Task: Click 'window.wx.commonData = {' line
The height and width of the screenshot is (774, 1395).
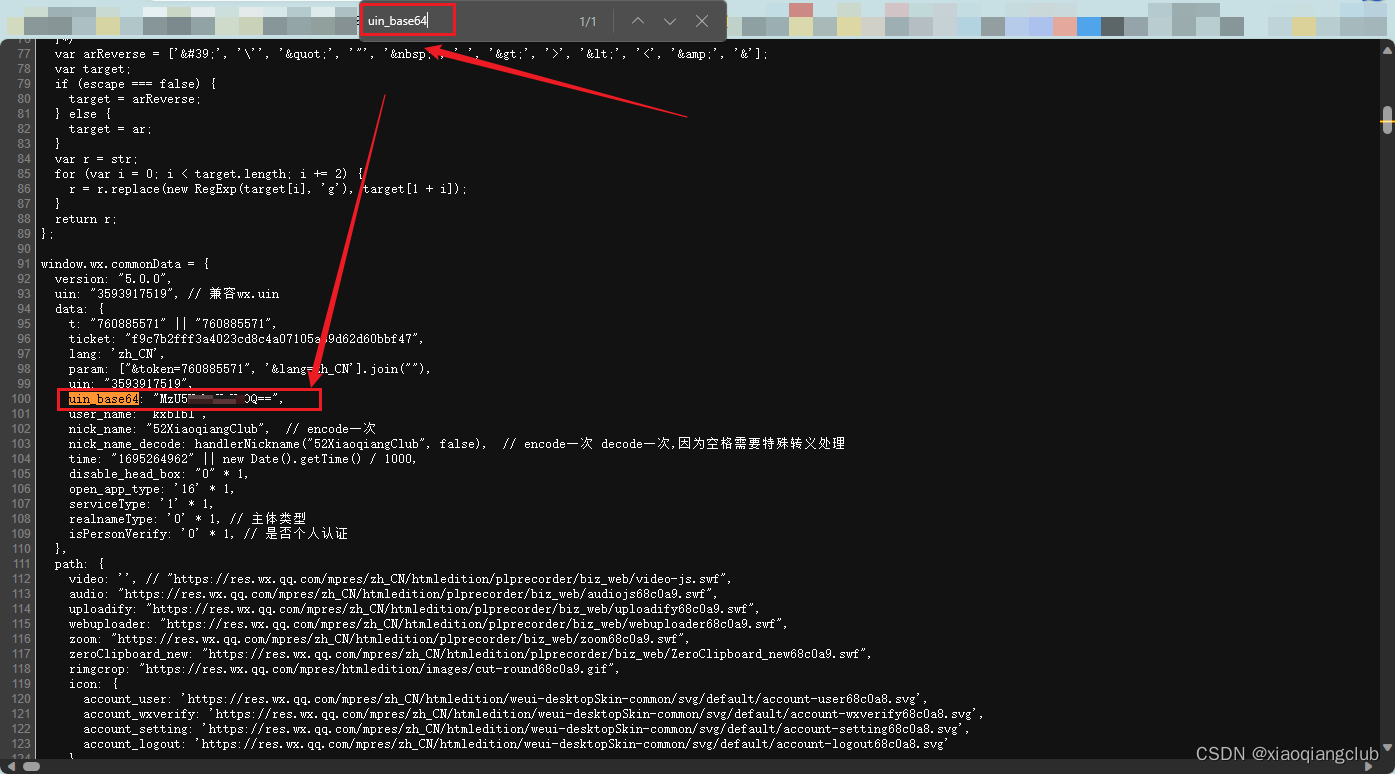Action: coord(125,264)
